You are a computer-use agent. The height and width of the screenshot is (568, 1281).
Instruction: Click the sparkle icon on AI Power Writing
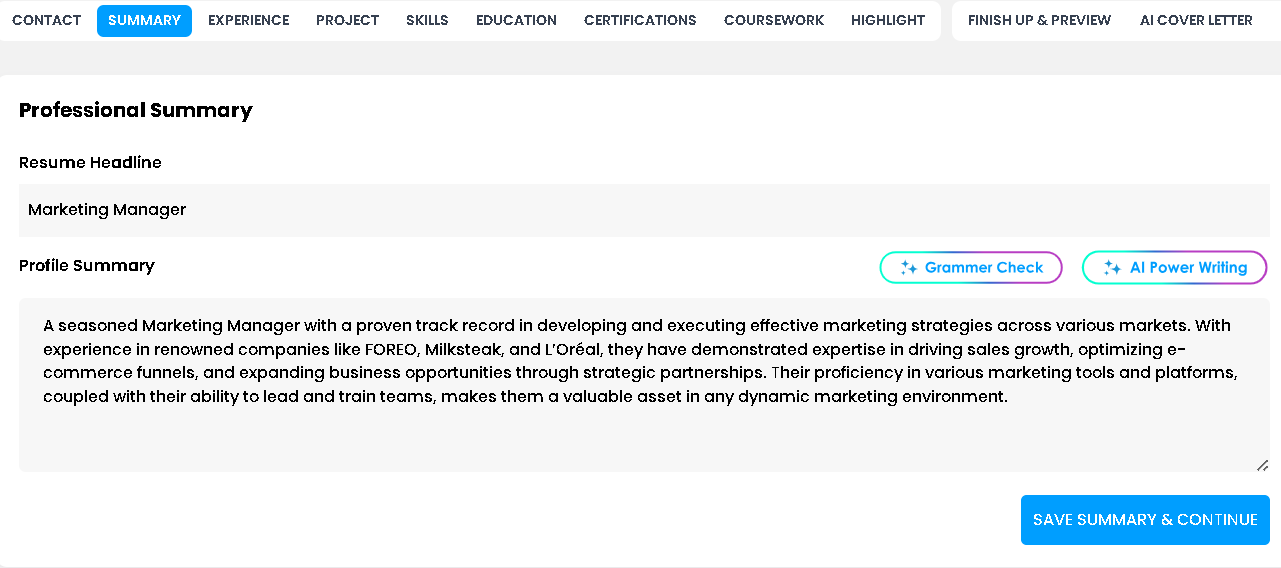click(1112, 268)
